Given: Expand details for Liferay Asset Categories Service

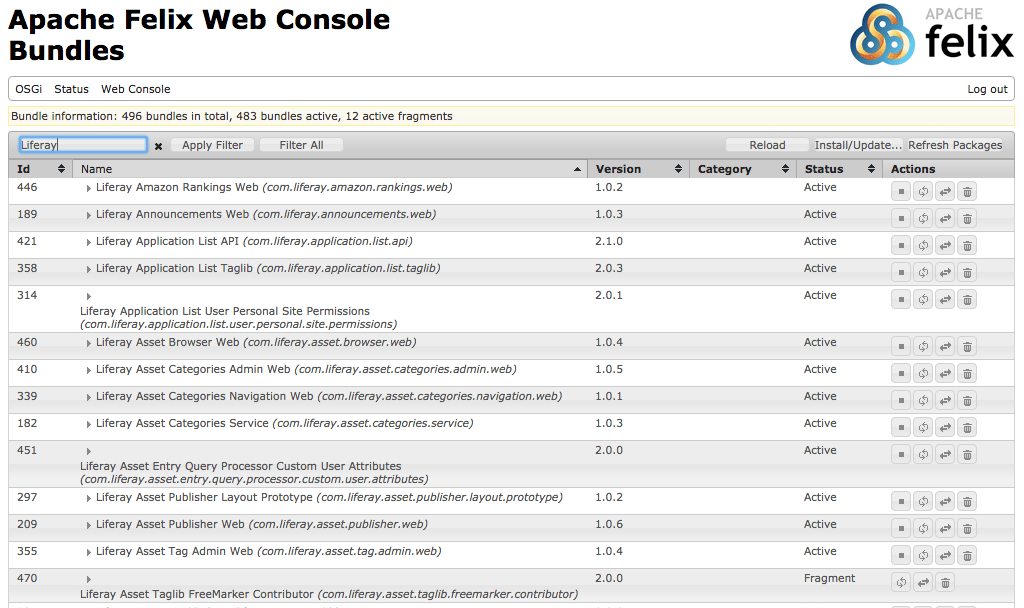Looking at the screenshot, I should (x=88, y=424).
